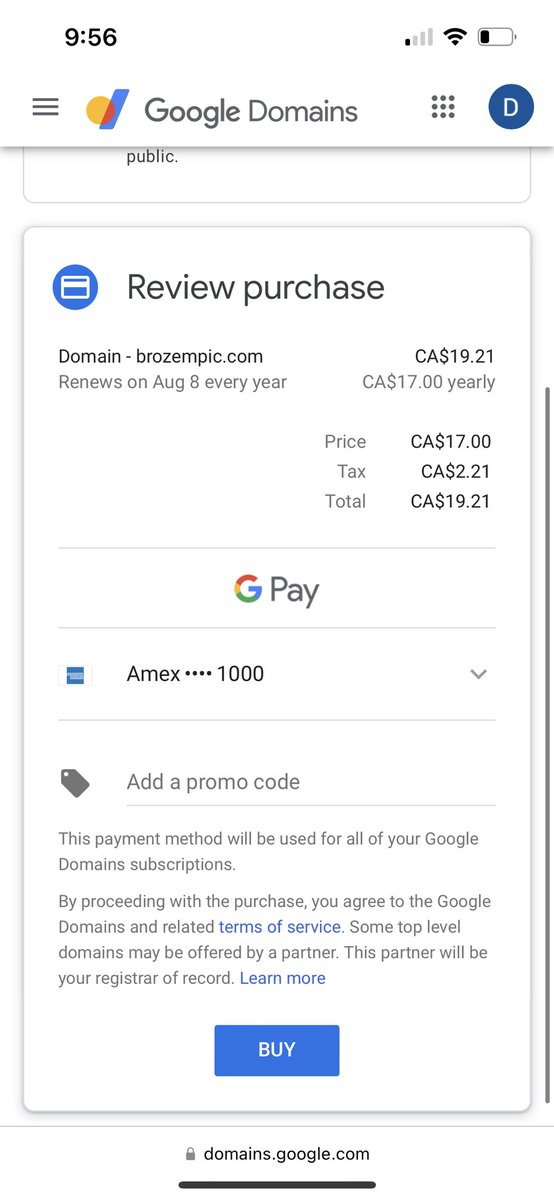The height and width of the screenshot is (1200, 554).
Task: Click 'This payment method will be used' notice
Action: point(269,851)
